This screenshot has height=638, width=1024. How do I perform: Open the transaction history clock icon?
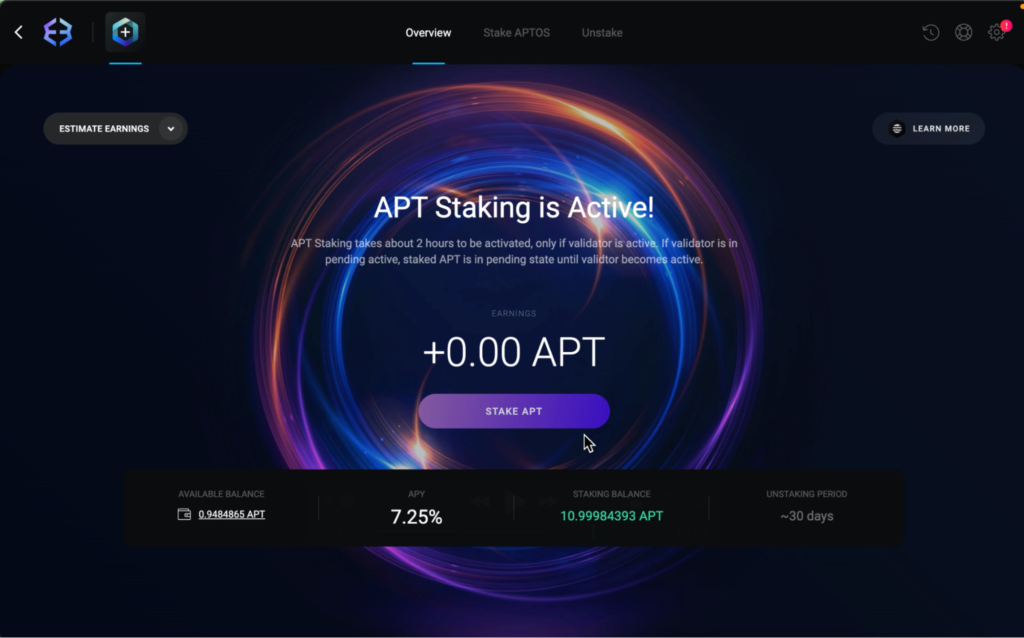931,32
